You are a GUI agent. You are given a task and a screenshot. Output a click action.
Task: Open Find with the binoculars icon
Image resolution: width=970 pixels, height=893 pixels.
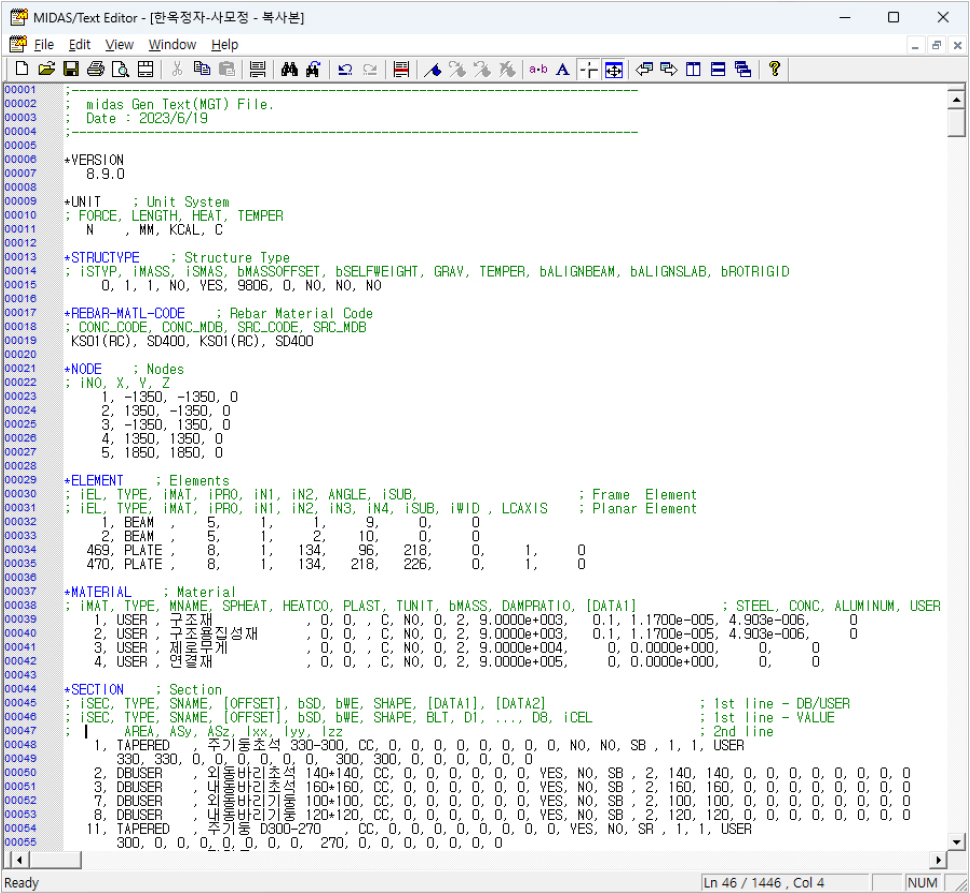(x=291, y=69)
